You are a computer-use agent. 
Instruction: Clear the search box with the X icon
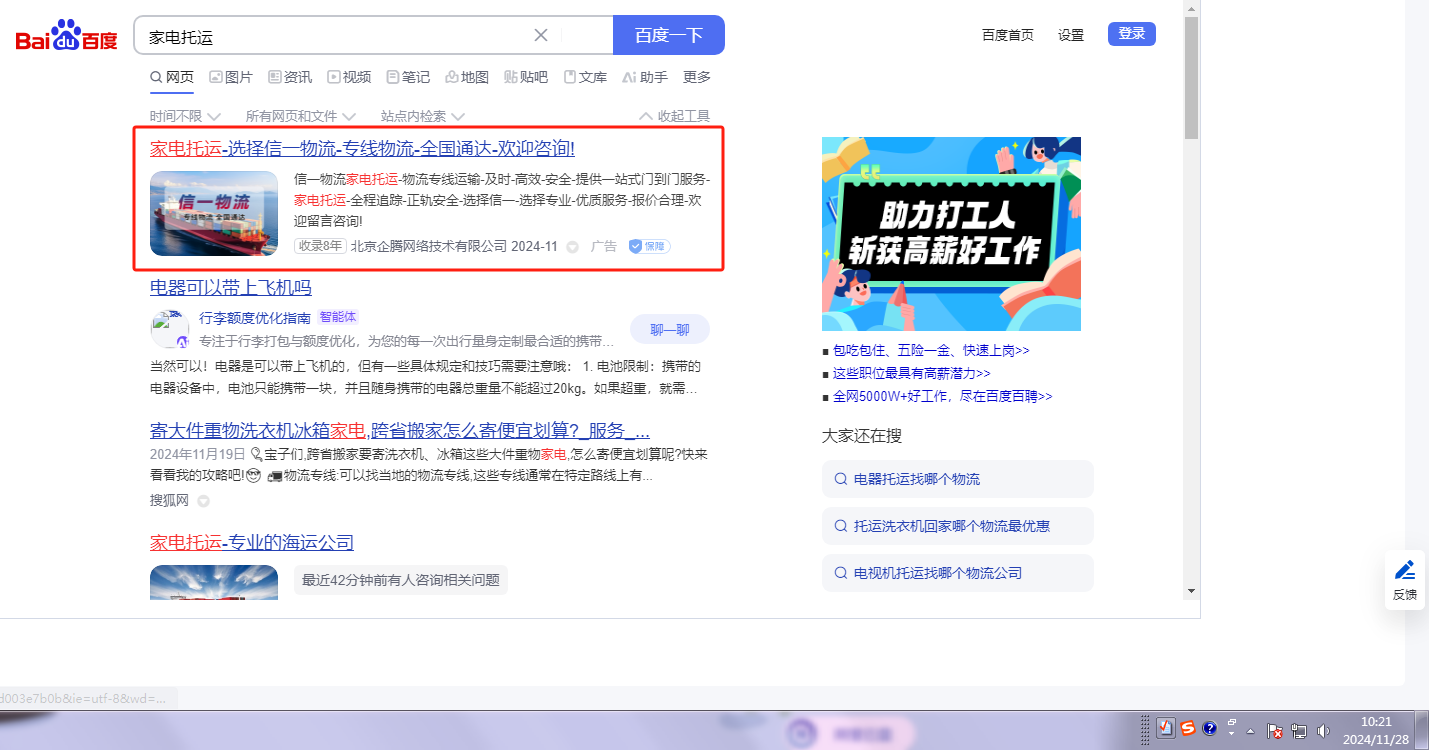(541, 35)
